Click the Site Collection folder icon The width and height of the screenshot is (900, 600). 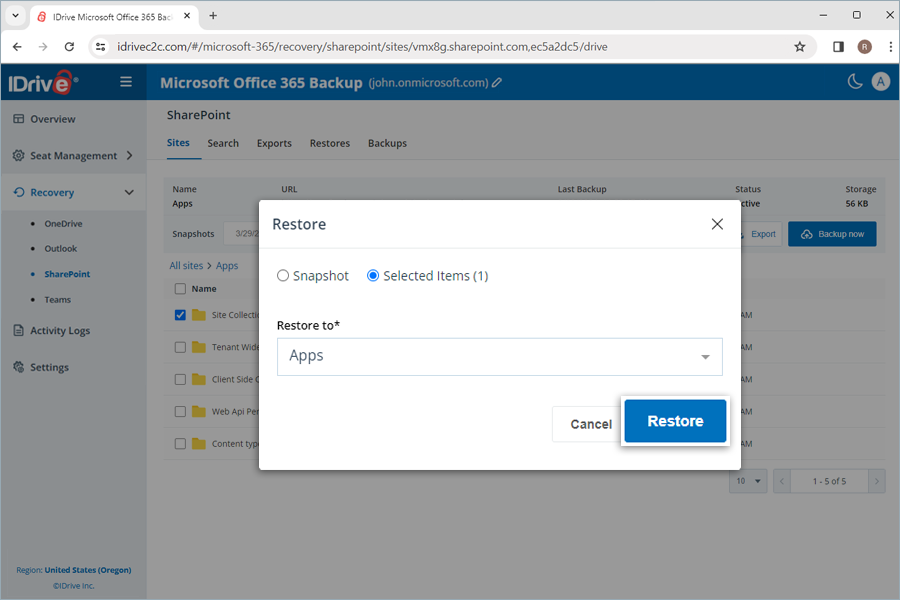[199, 315]
